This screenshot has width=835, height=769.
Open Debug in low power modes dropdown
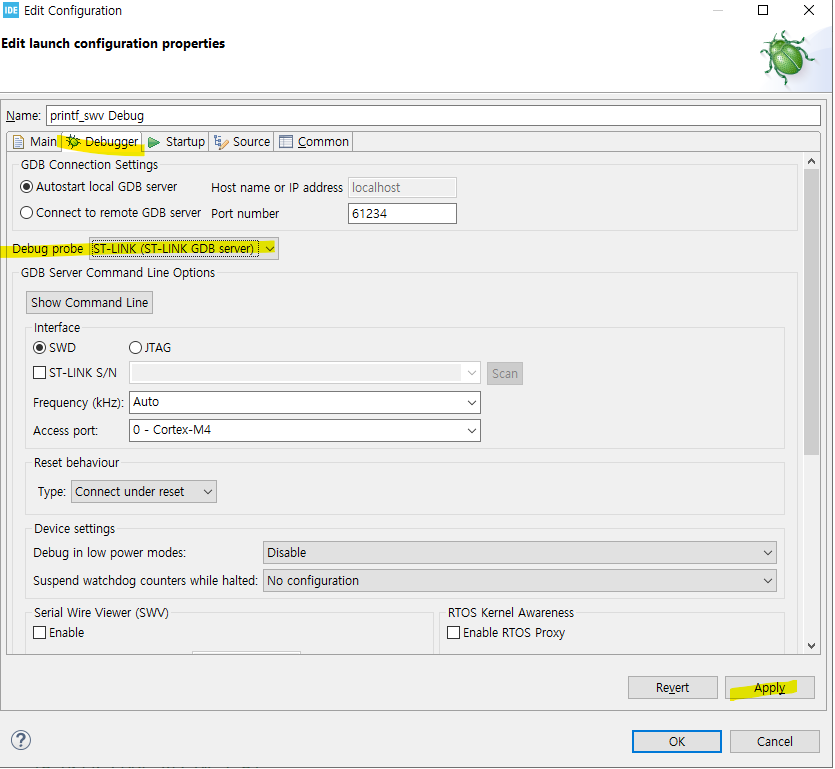tap(520, 553)
